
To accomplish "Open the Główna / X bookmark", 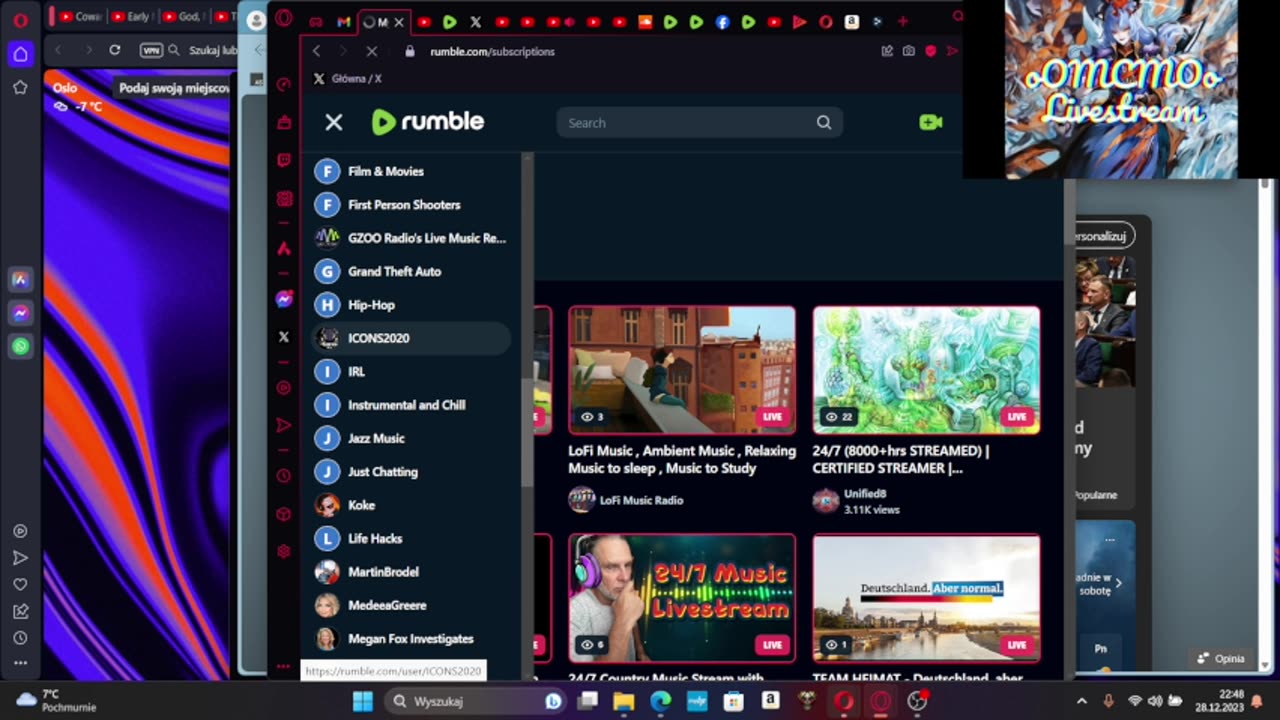I will pos(348,79).
